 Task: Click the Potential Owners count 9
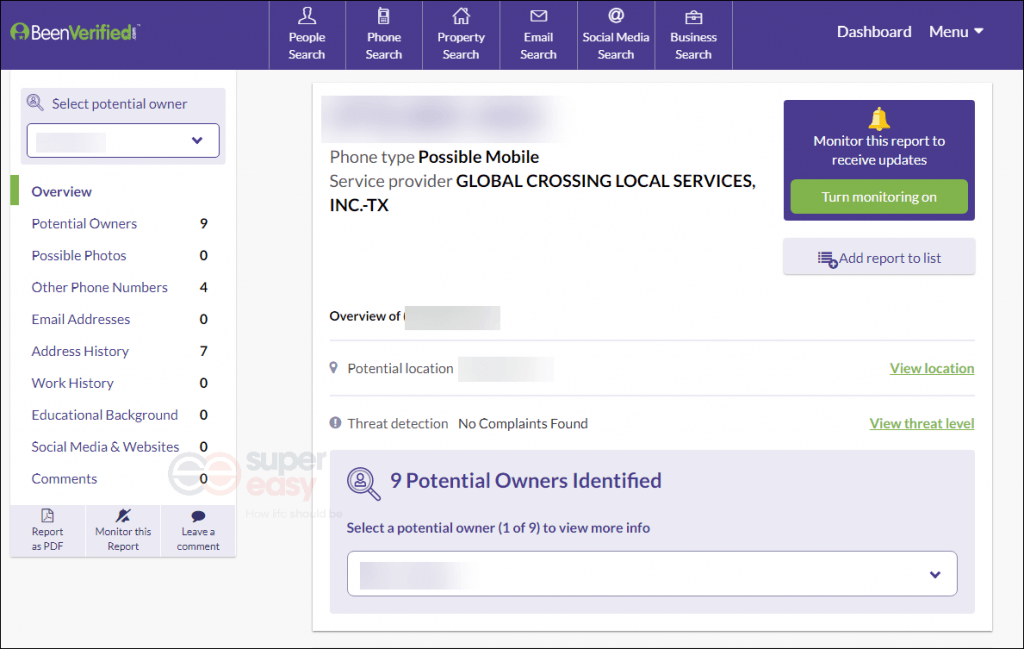click(x=203, y=223)
